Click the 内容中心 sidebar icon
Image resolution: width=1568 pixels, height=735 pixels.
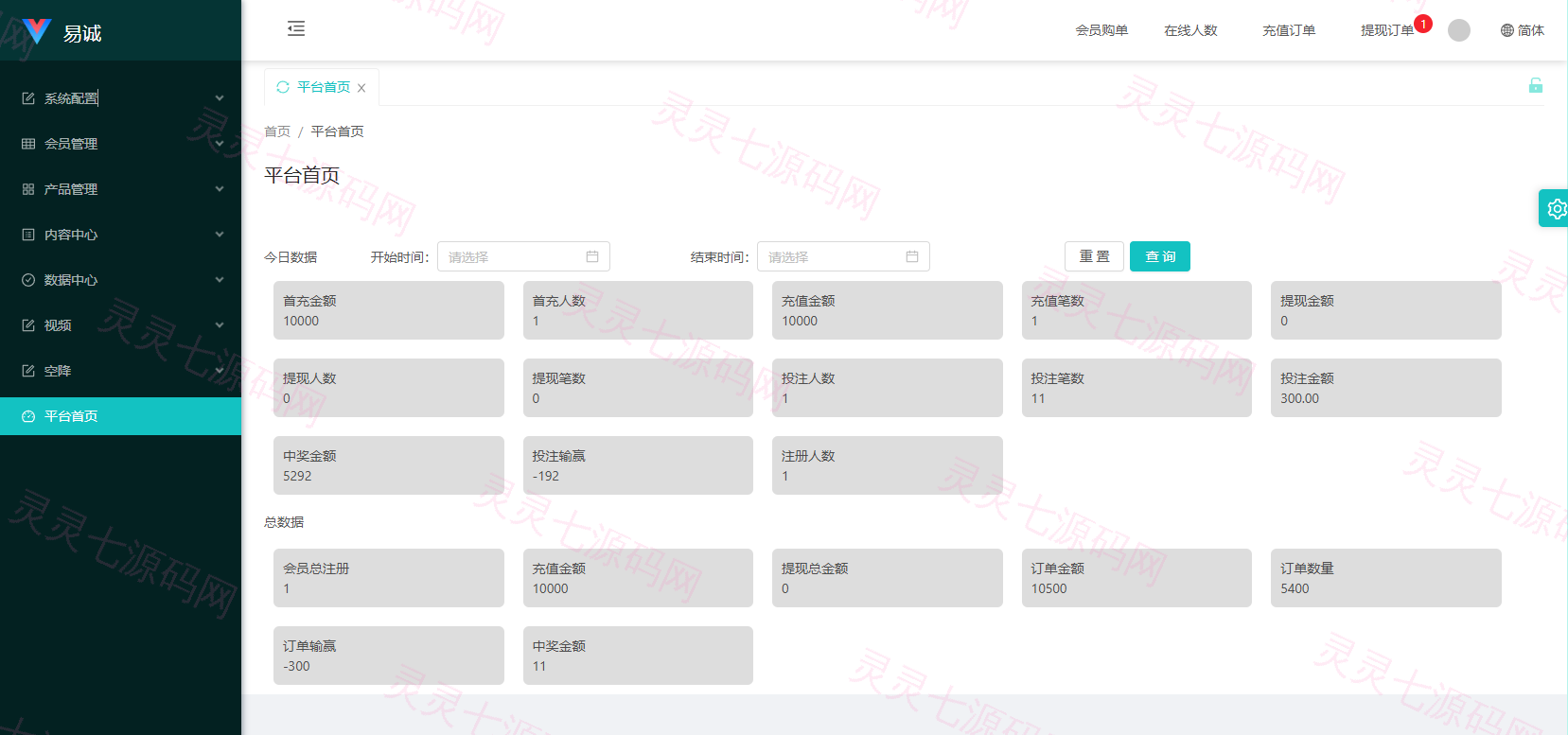28,235
